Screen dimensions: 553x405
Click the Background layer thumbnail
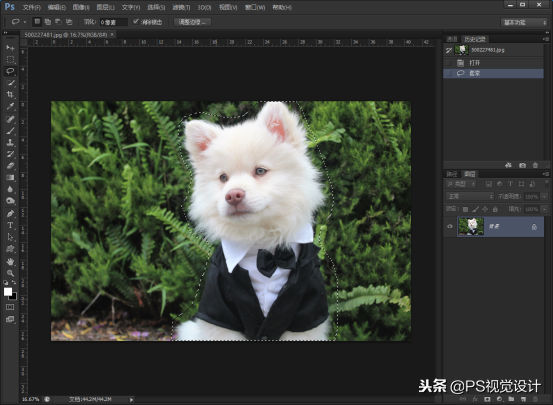[x=471, y=226]
